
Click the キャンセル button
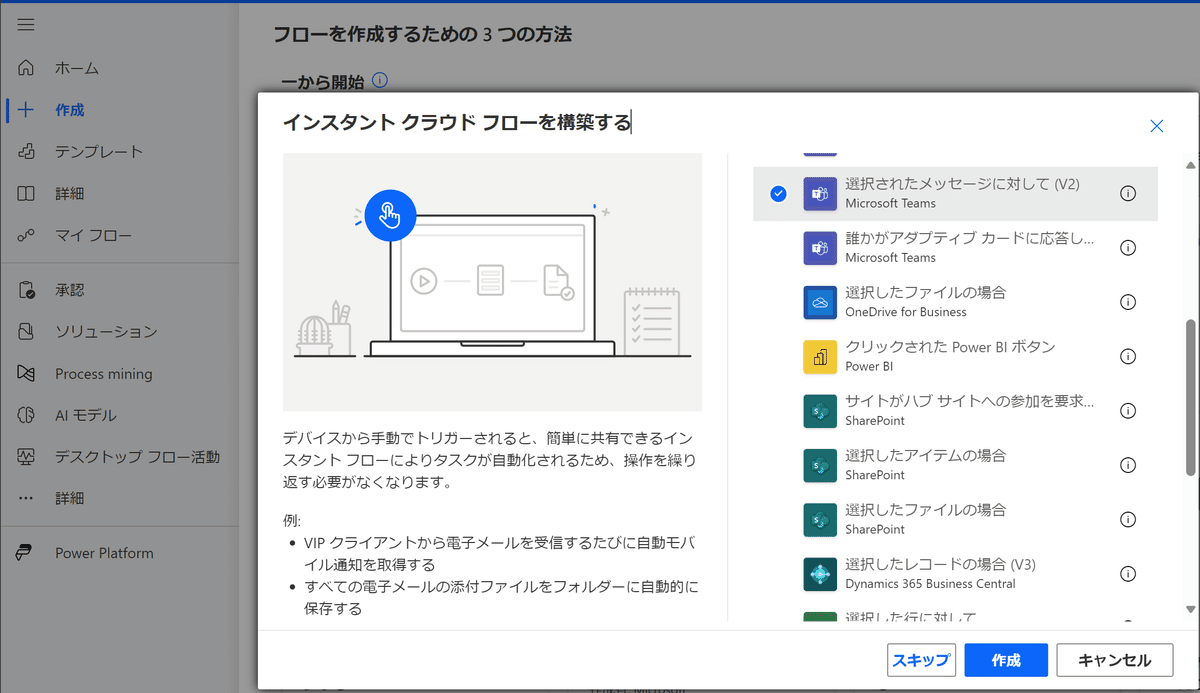click(x=1115, y=660)
